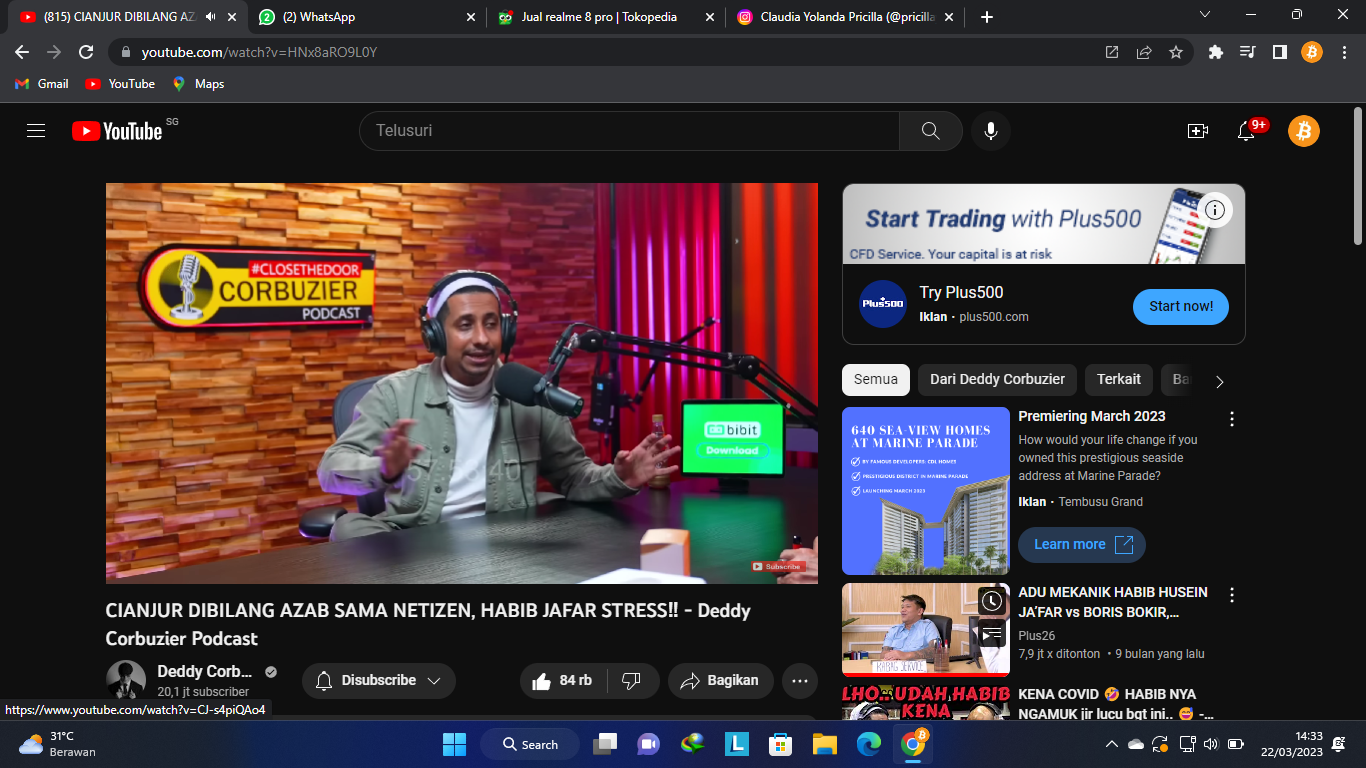Click Plus500 banner ad image

[x=1044, y=224]
